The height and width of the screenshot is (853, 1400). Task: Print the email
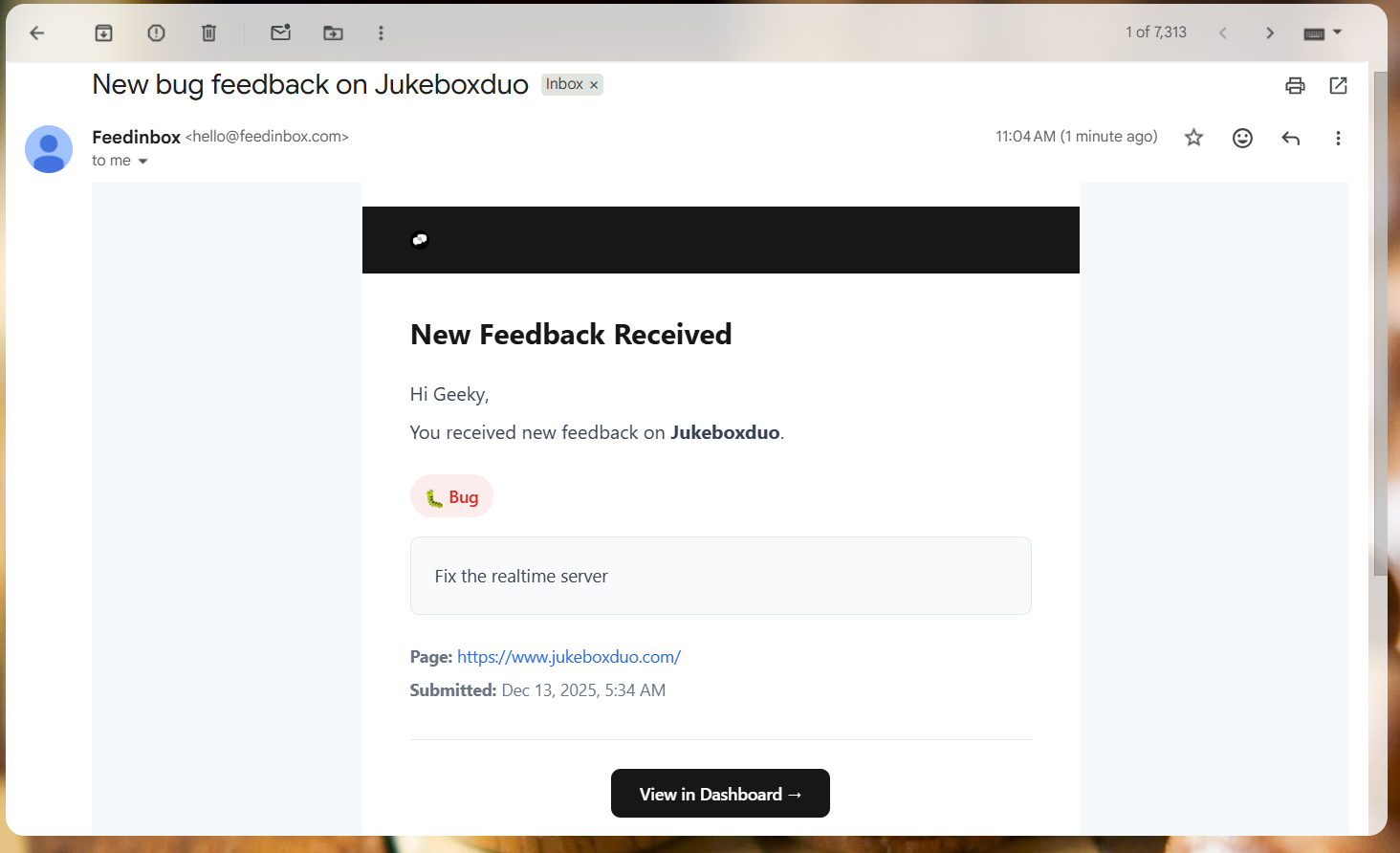coord(1295,85)
